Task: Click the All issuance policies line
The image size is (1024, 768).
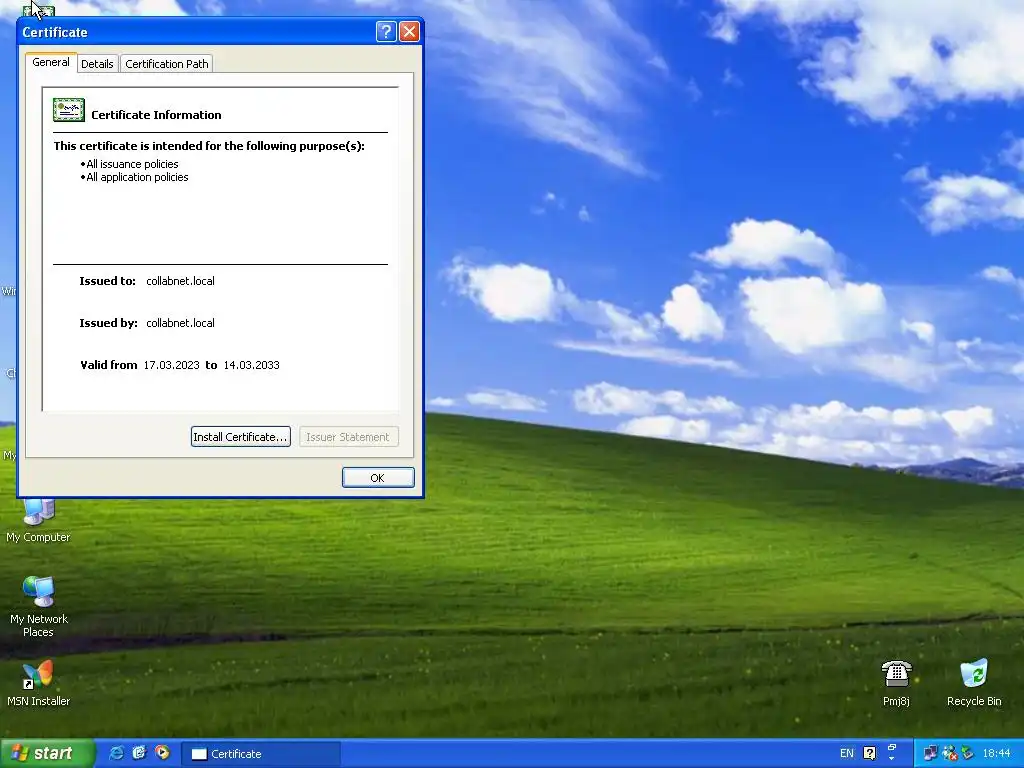Action: coord(129,164)
